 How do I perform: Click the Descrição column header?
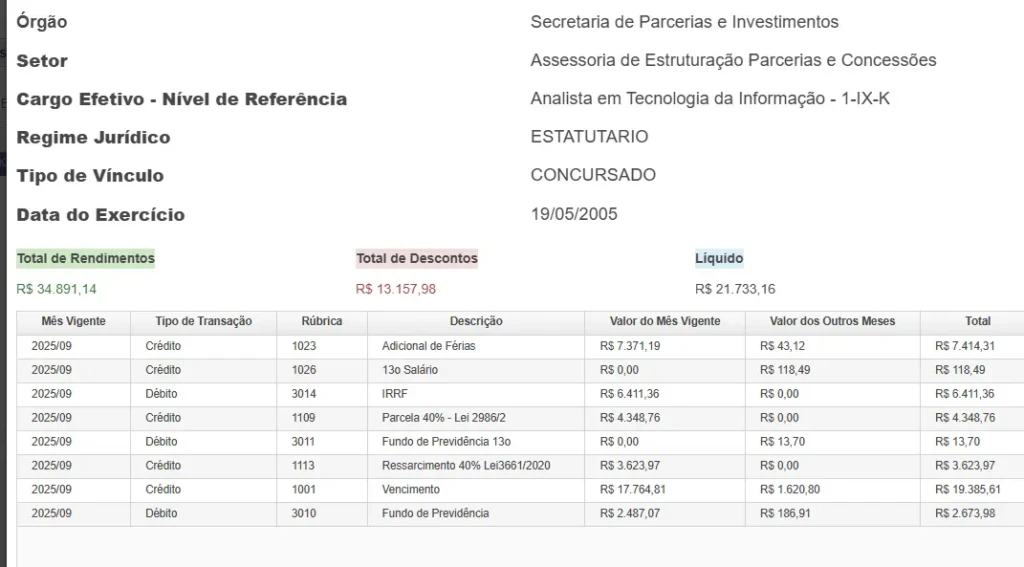click(x=476, y=322)
